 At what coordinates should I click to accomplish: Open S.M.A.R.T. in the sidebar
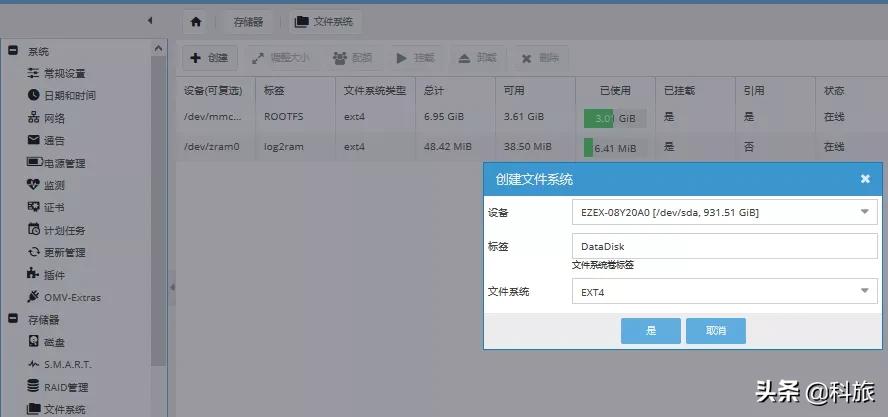68,364
